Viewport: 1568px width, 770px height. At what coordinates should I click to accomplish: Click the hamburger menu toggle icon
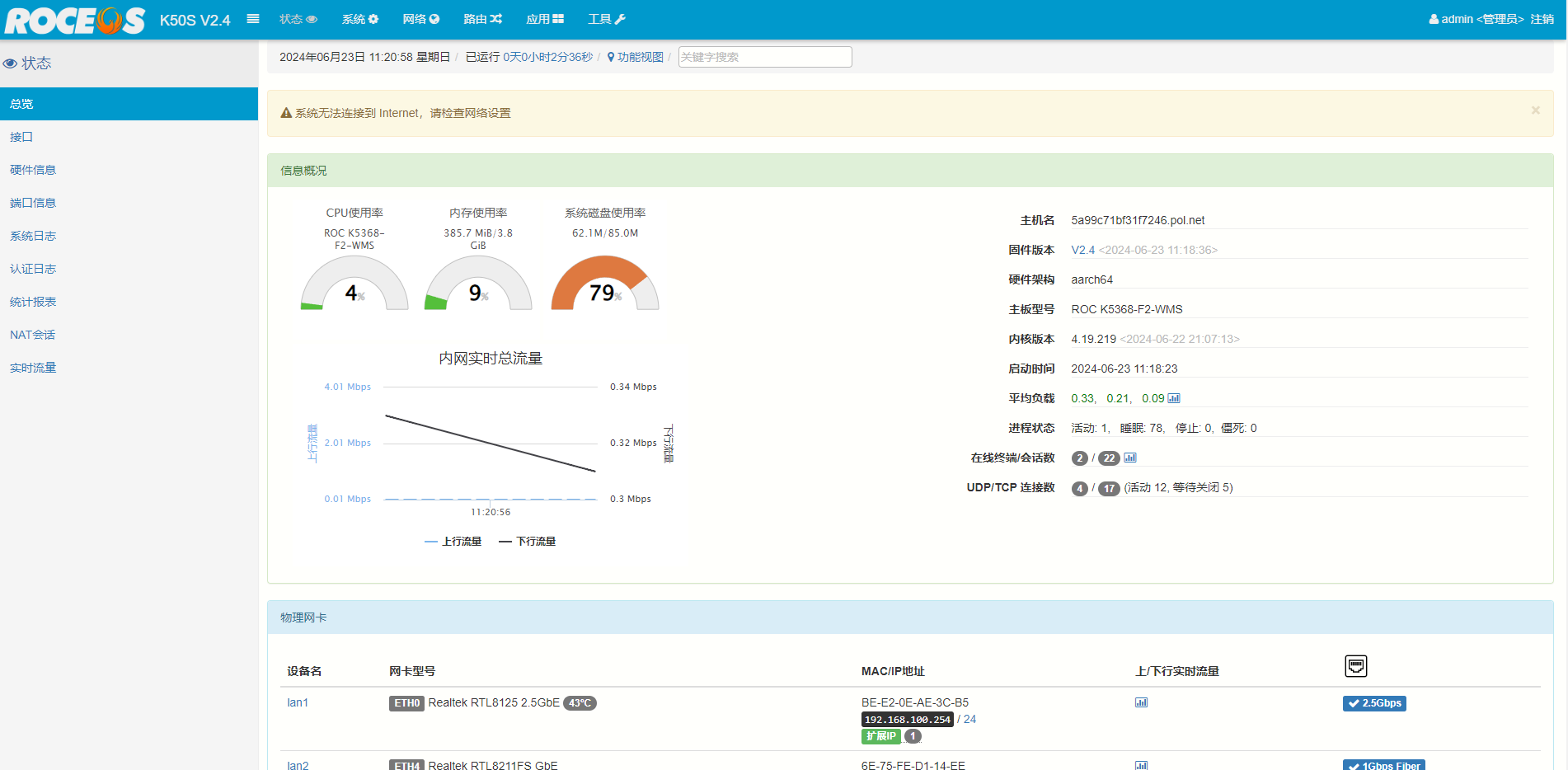tap(253, 19)
